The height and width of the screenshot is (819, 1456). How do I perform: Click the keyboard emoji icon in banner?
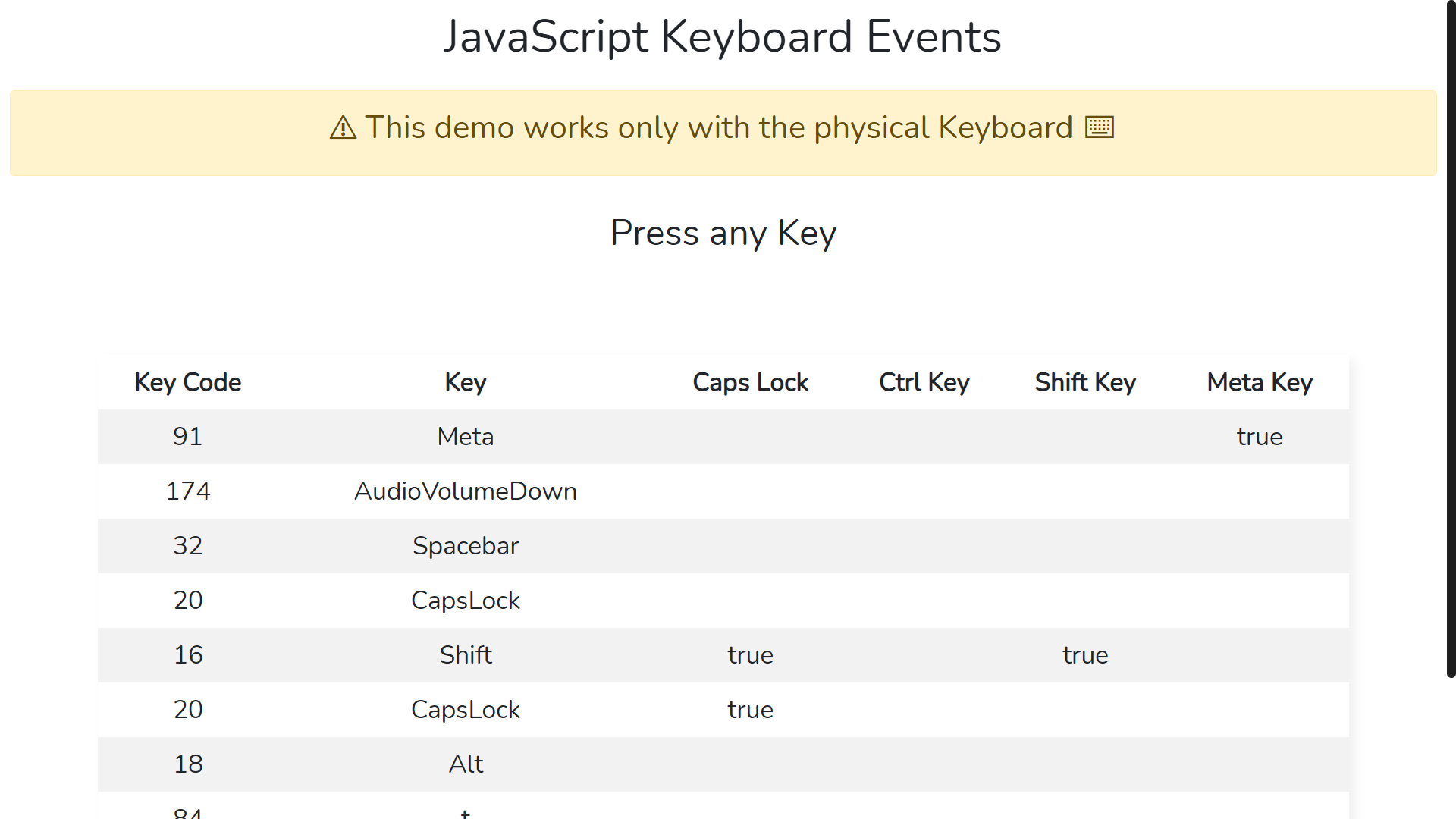[1099, 127]
